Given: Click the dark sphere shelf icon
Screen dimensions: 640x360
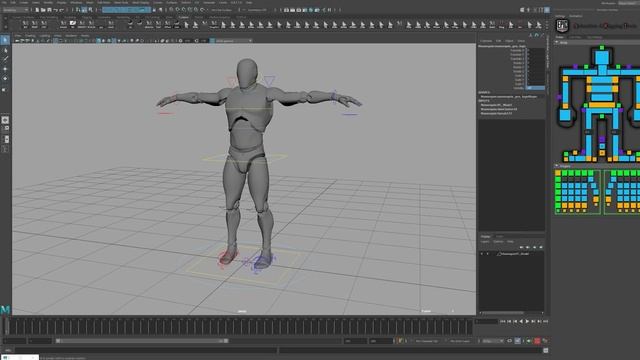Looking at the screenshot, I should (x=130, y=24).
